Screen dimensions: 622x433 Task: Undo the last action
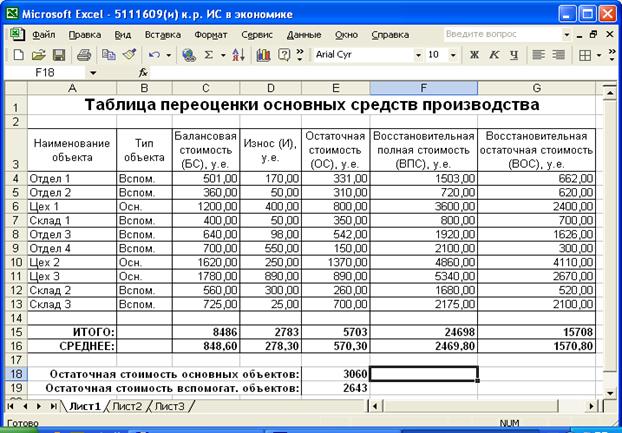(154, 55)
